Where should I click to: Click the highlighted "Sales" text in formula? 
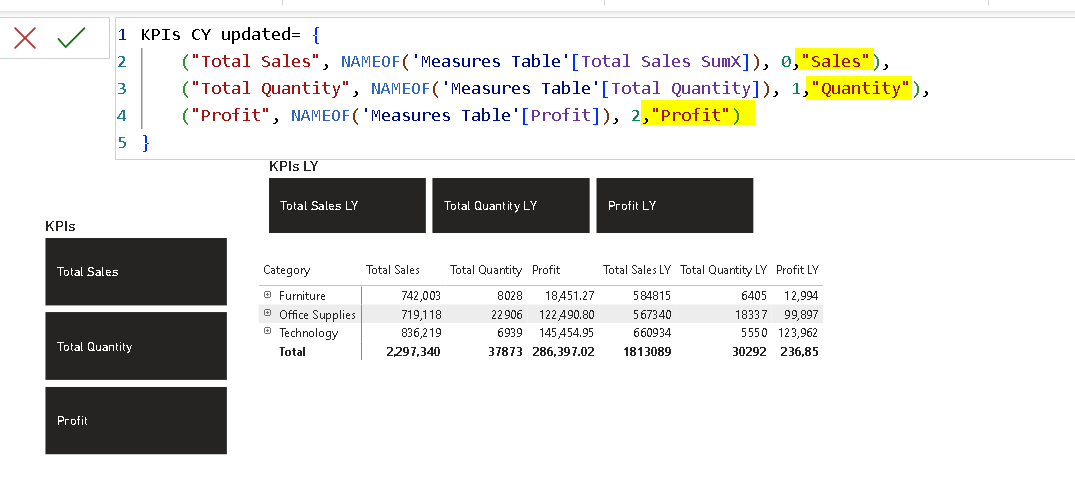pos(836,61)
